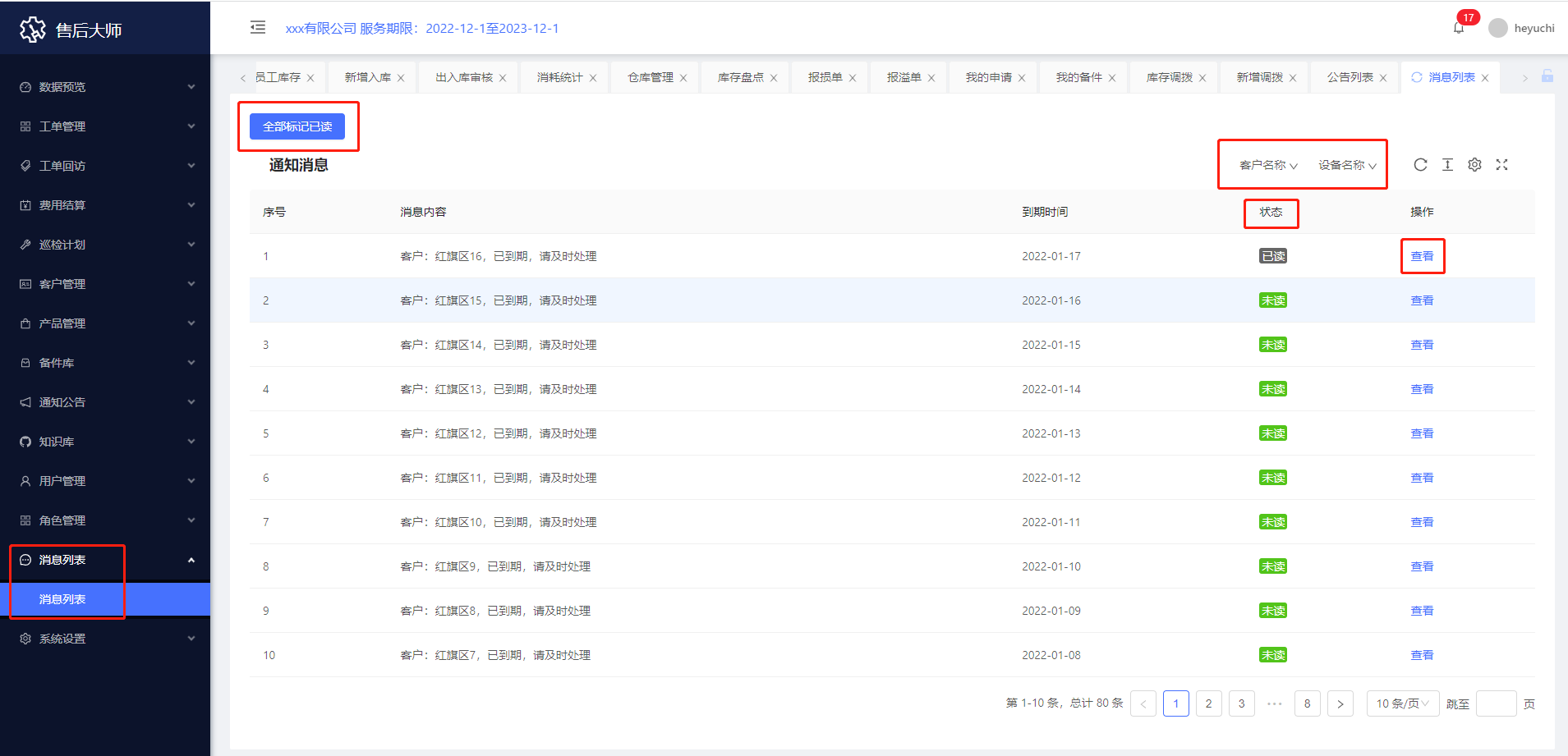
Task: Switch to the 库存盘点 tab
Action: point(740,77)
